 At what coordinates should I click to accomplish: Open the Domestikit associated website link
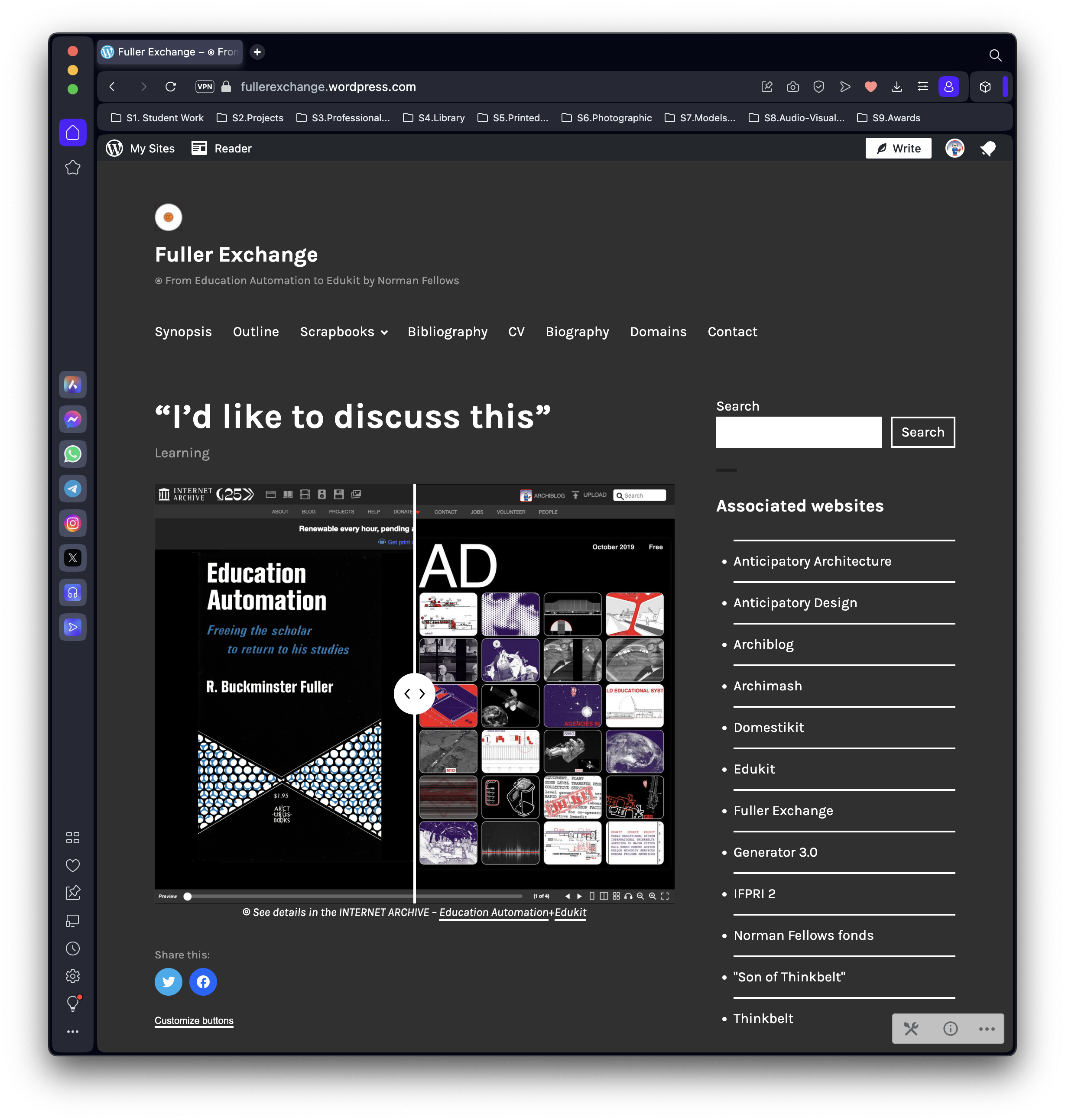(769, 727)
